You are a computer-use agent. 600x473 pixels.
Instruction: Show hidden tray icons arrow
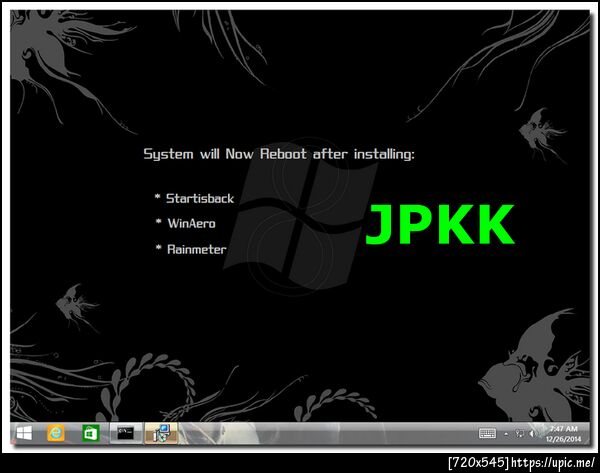pos(506,434)
